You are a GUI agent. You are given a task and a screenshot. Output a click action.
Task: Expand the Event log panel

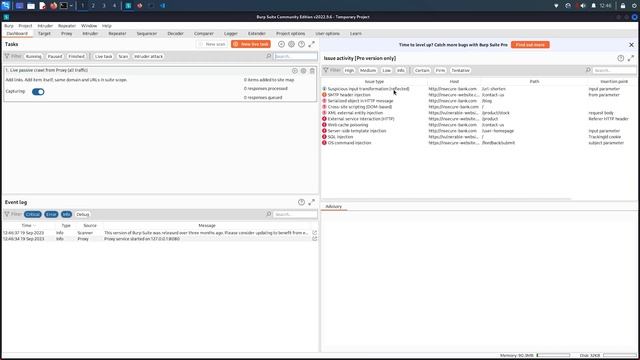click(x=311, y=202)
